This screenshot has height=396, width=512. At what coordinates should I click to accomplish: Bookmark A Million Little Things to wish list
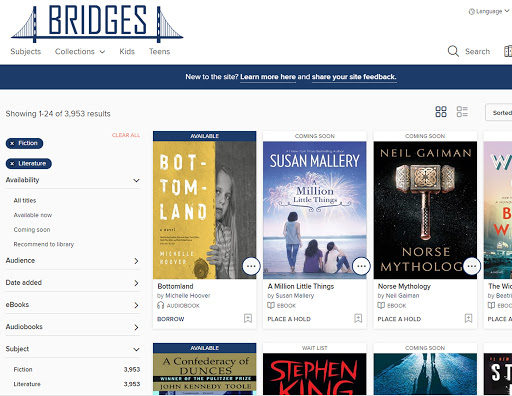[x=358, y=318]
